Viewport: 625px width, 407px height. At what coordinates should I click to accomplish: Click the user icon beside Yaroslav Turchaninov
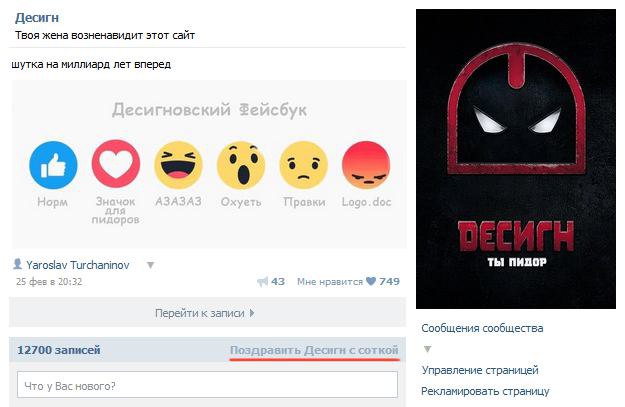18,263
